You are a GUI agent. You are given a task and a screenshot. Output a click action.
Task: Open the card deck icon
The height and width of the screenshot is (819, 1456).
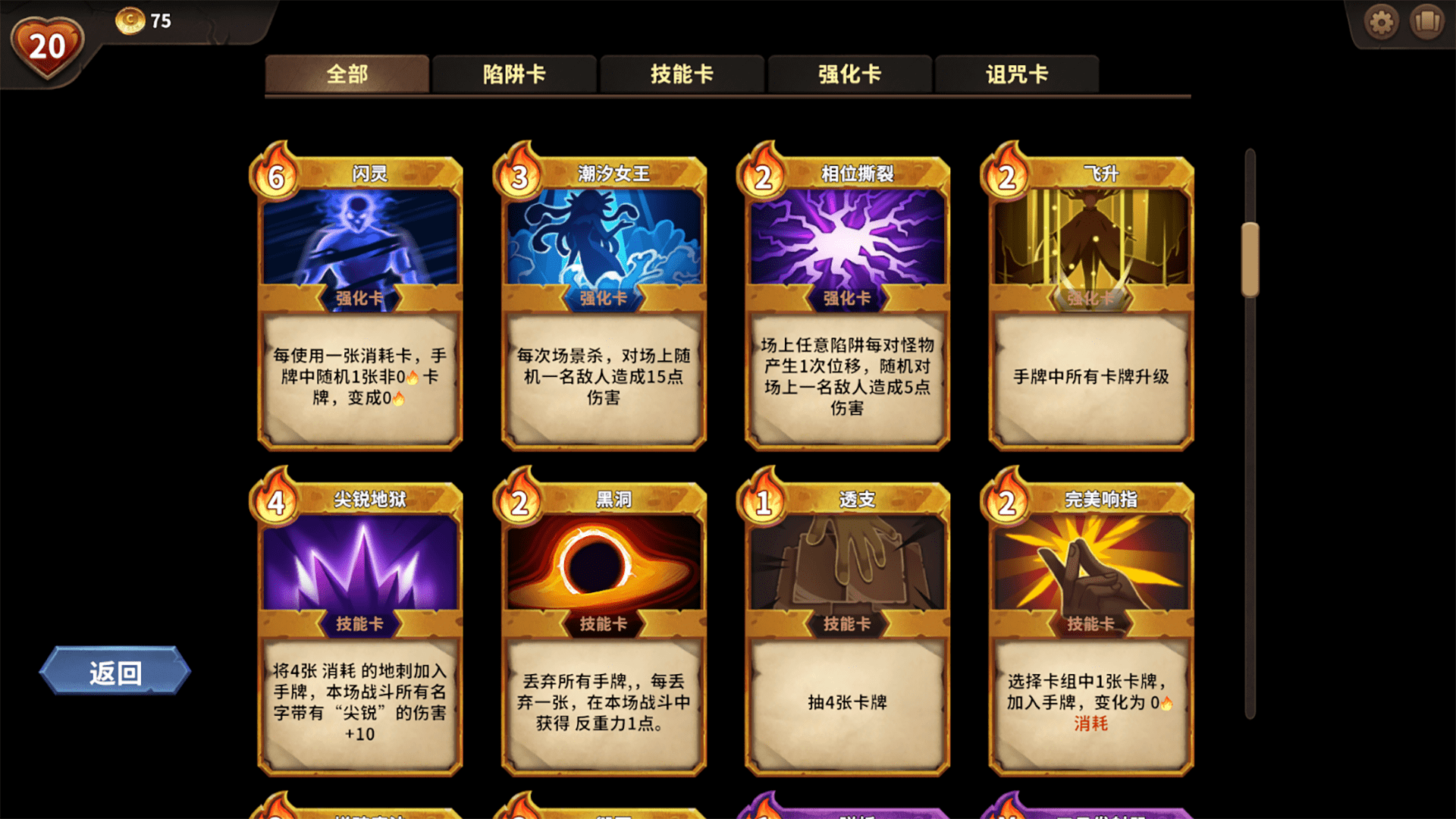1427,21
